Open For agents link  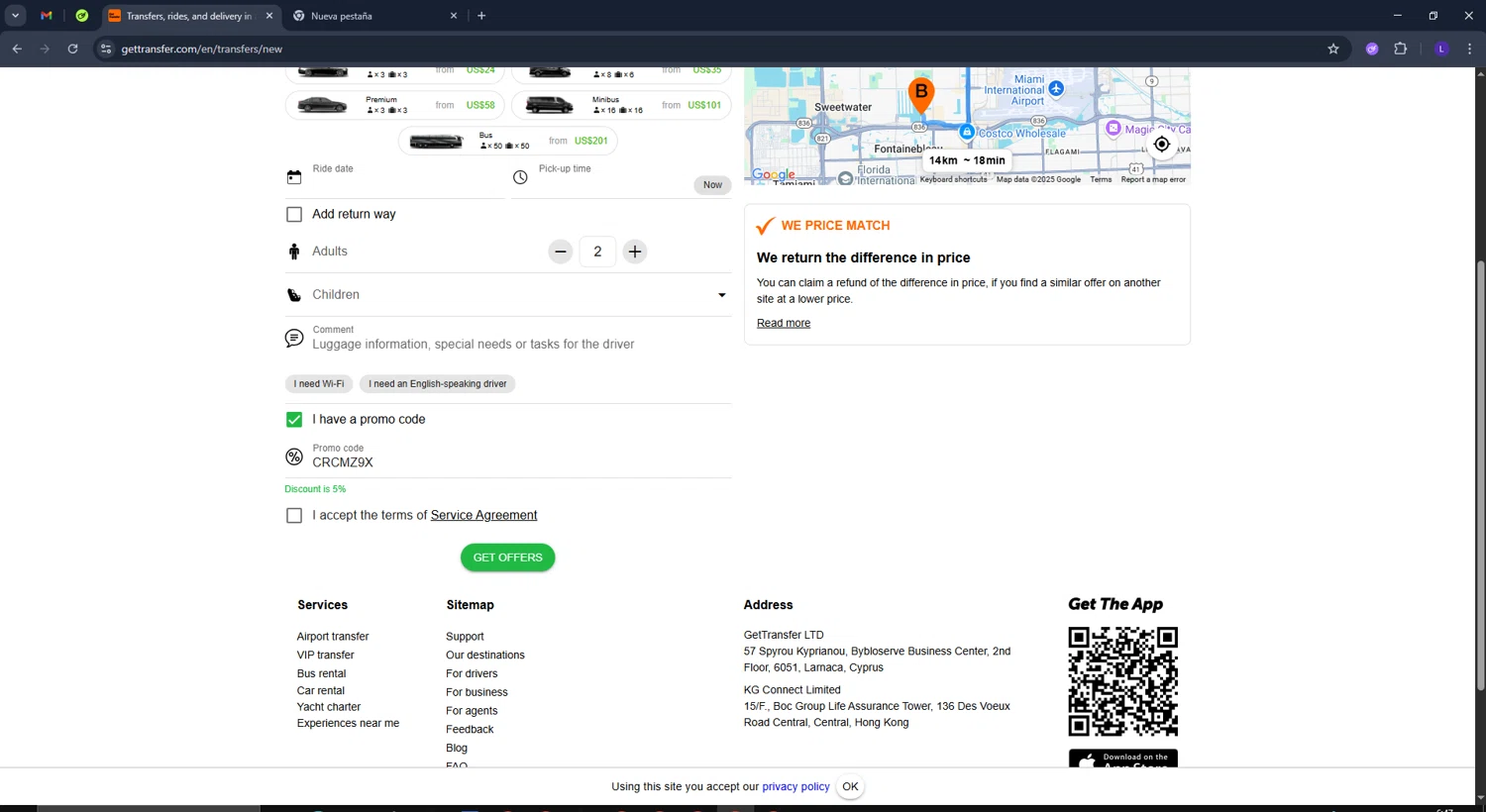tap(472, 711)
